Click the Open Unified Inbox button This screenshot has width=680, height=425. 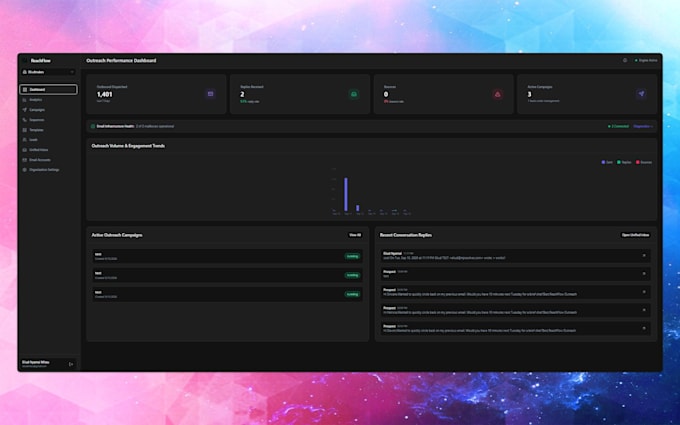(x=635, y=235)
